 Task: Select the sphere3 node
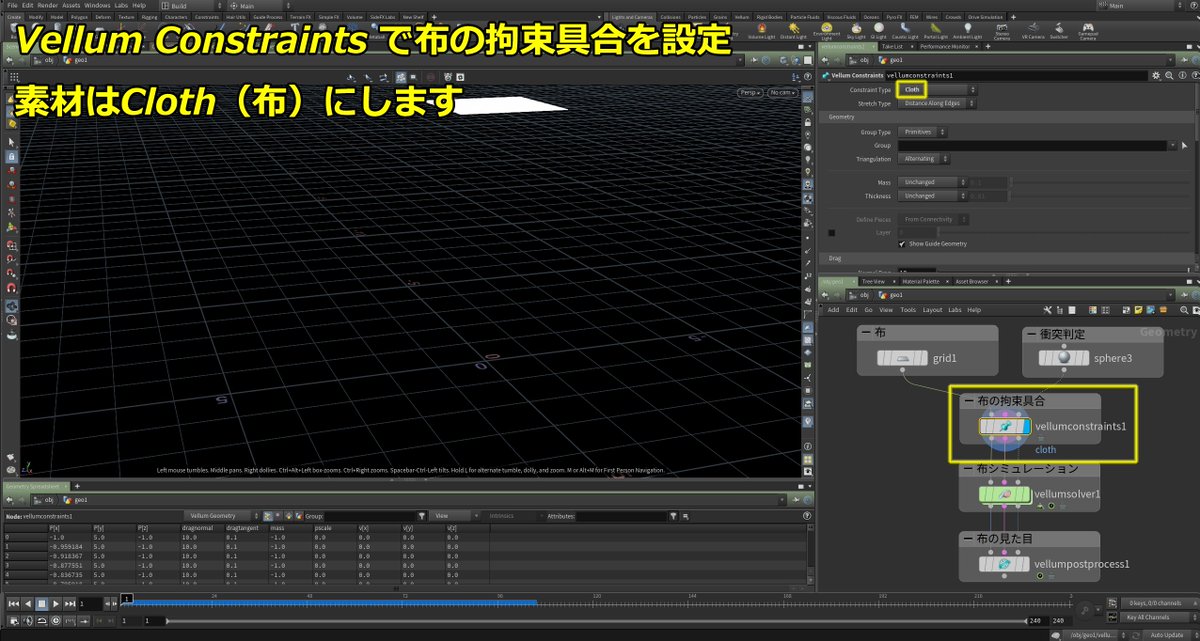click(1064, 358)
